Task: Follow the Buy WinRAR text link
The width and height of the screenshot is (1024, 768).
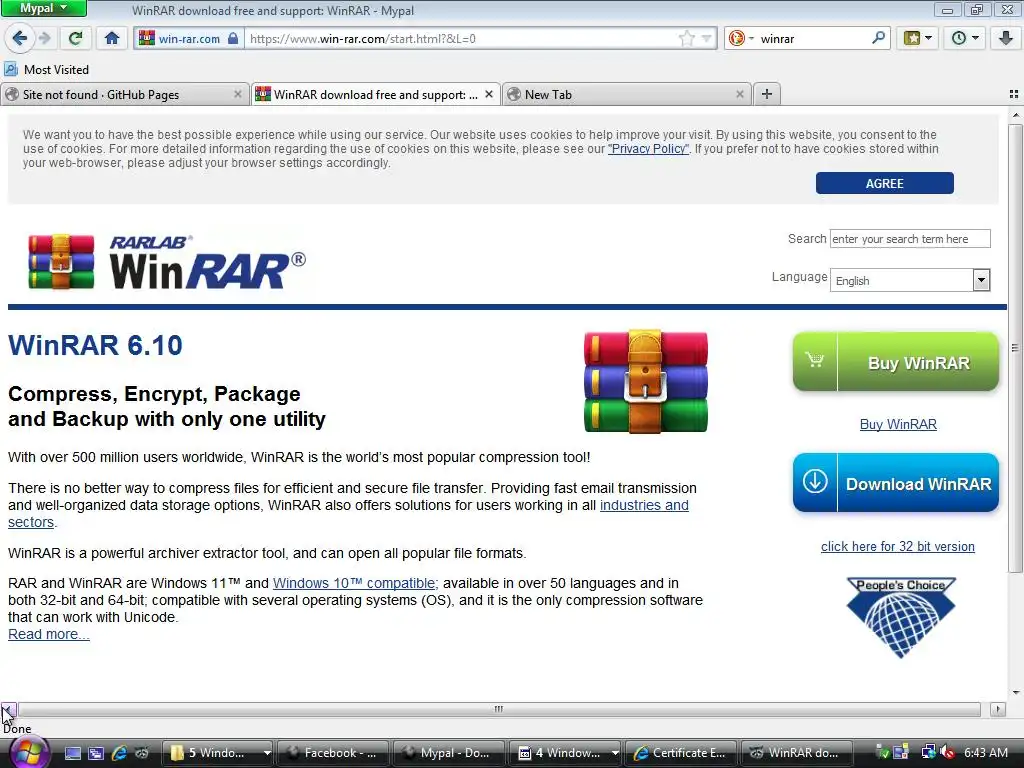Action: 898,424
